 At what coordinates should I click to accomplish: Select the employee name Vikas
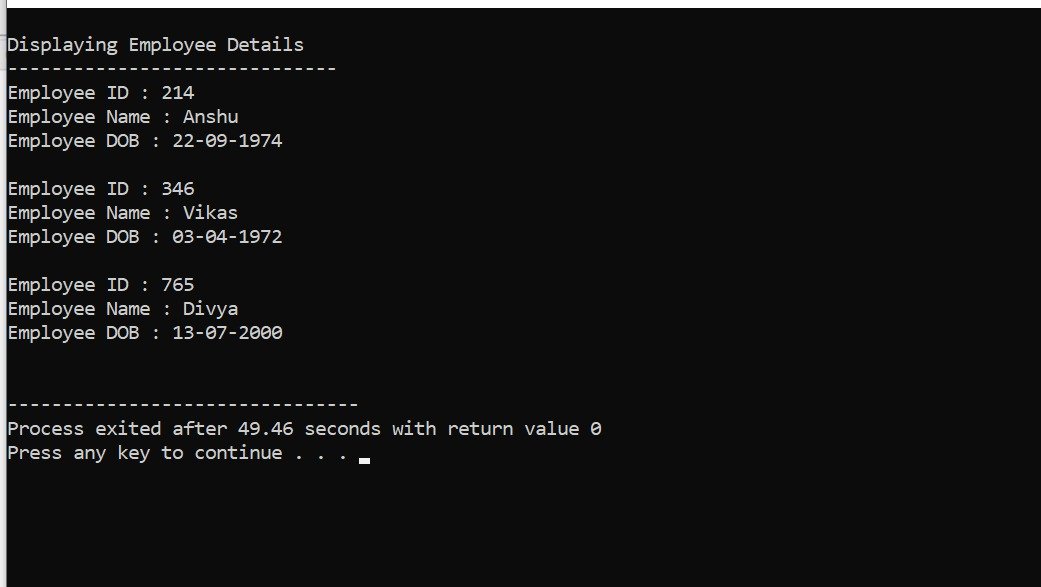pos(210,213)
